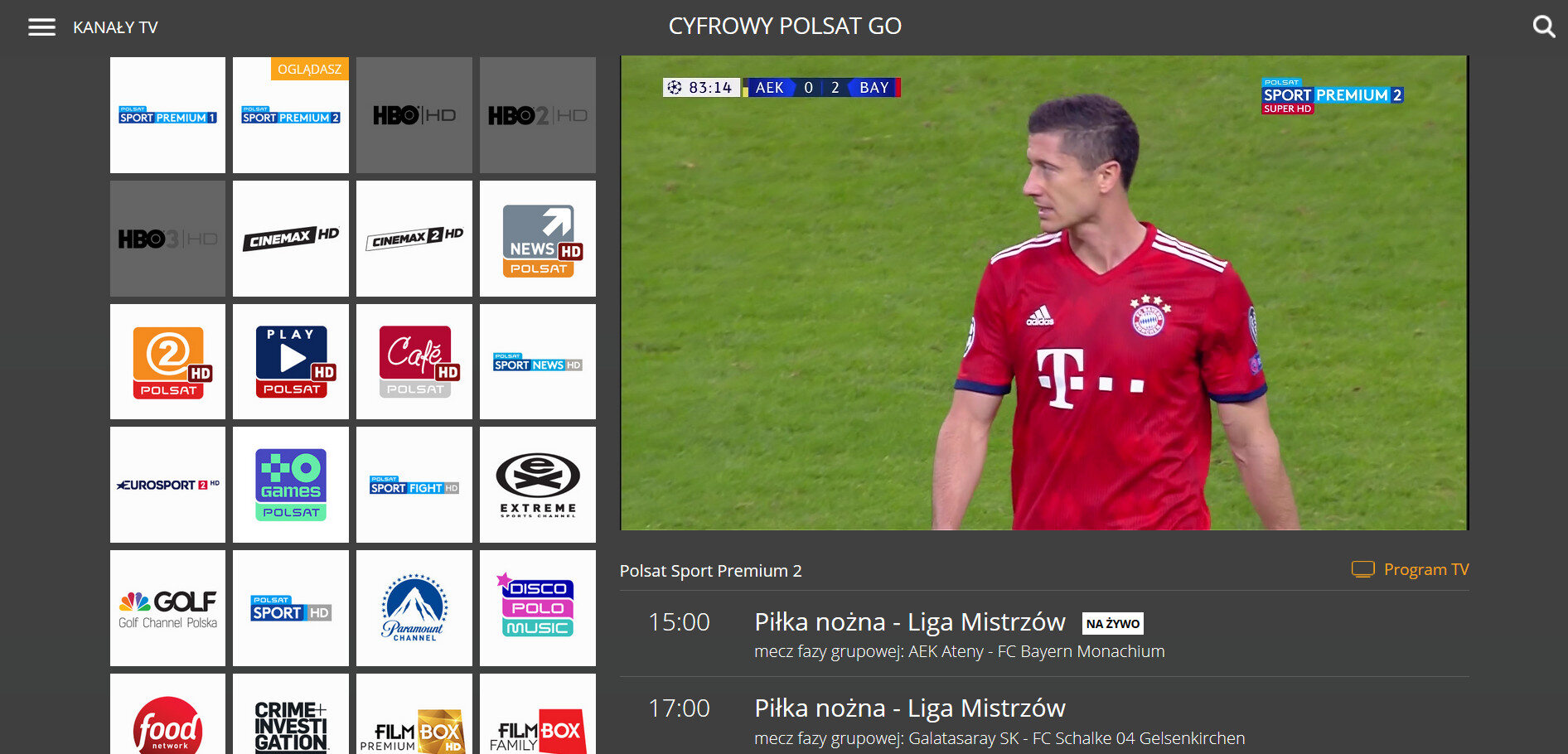Open the HBO2 HD channel tile

[x=538, y=115]
